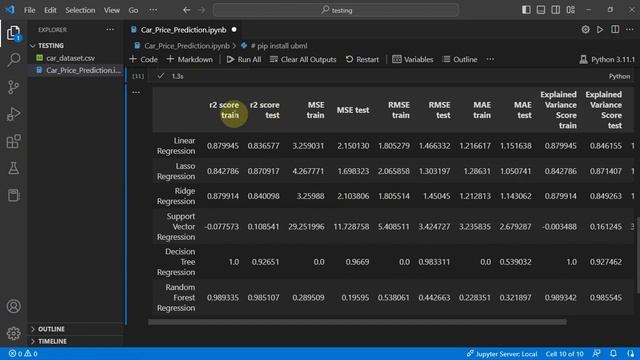Viewport: 640px width, 360px height.
Task: Click the value 29.251996 in the table
Action: (306, 227)
